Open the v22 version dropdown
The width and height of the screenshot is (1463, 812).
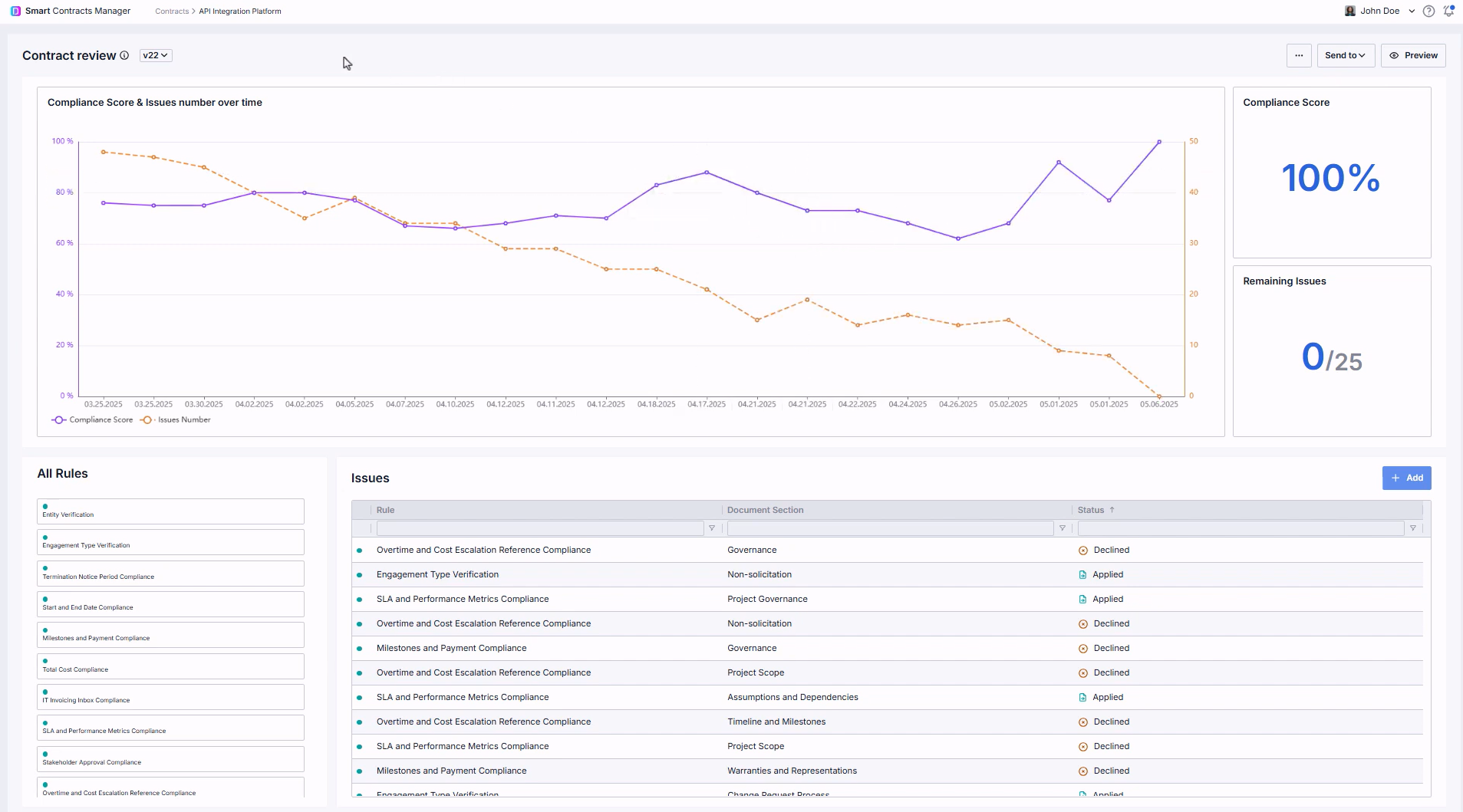tap(156, 55)
